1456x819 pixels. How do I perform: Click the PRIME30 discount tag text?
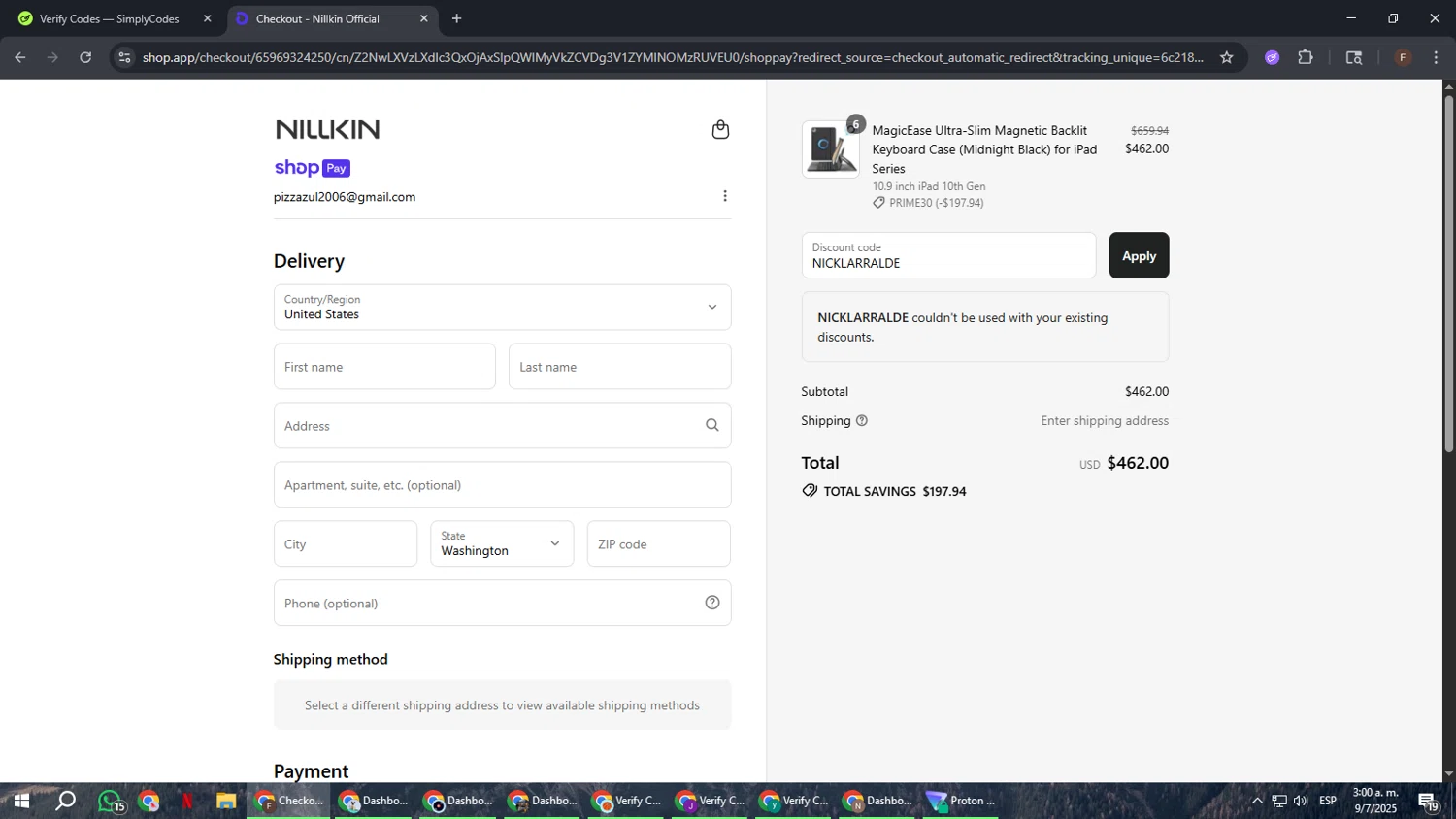coord(936,203)
